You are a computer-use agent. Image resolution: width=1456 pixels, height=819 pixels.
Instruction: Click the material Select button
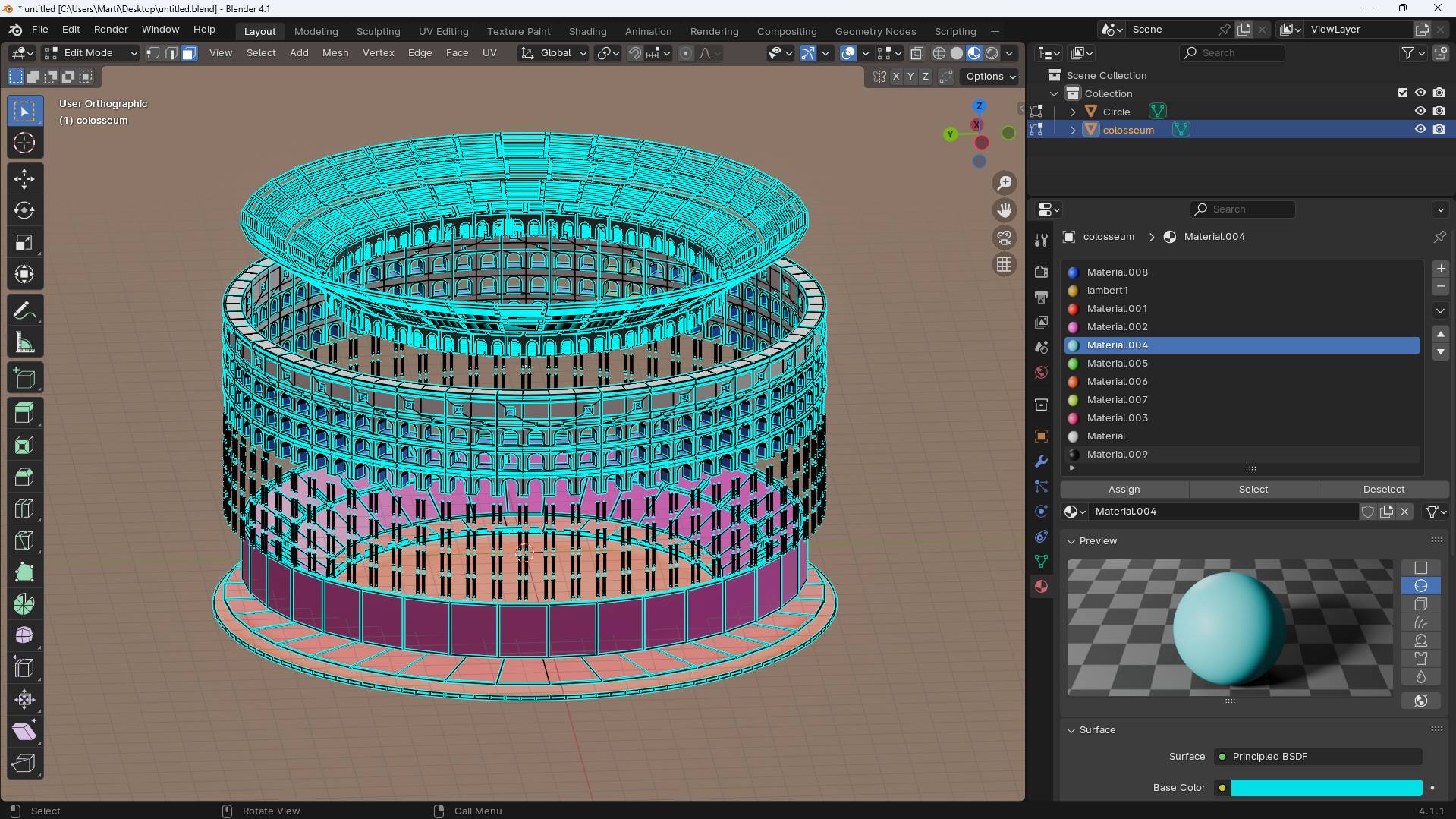click(1253, 490)
